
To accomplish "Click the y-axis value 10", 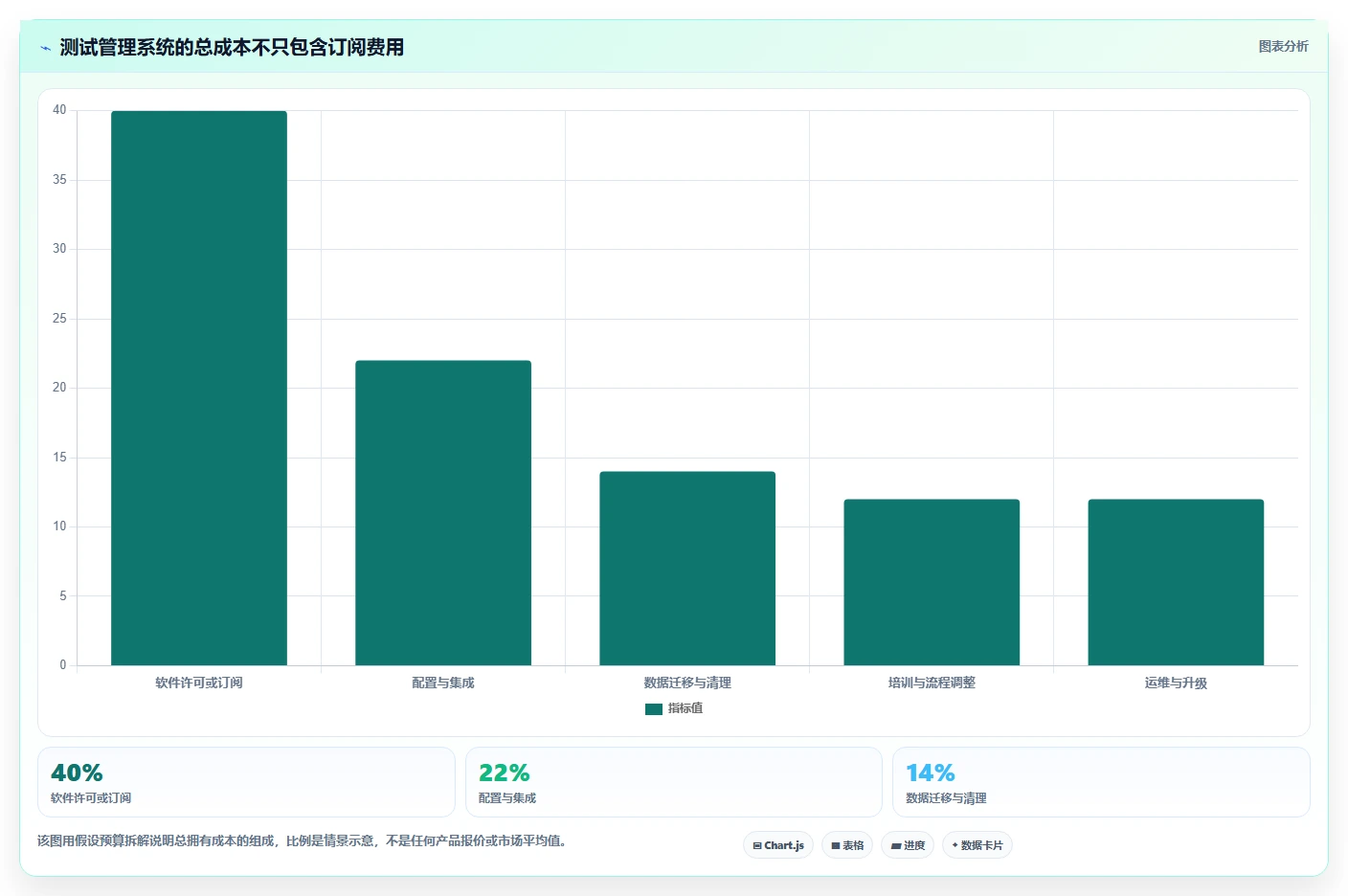I will pos(59,526).
